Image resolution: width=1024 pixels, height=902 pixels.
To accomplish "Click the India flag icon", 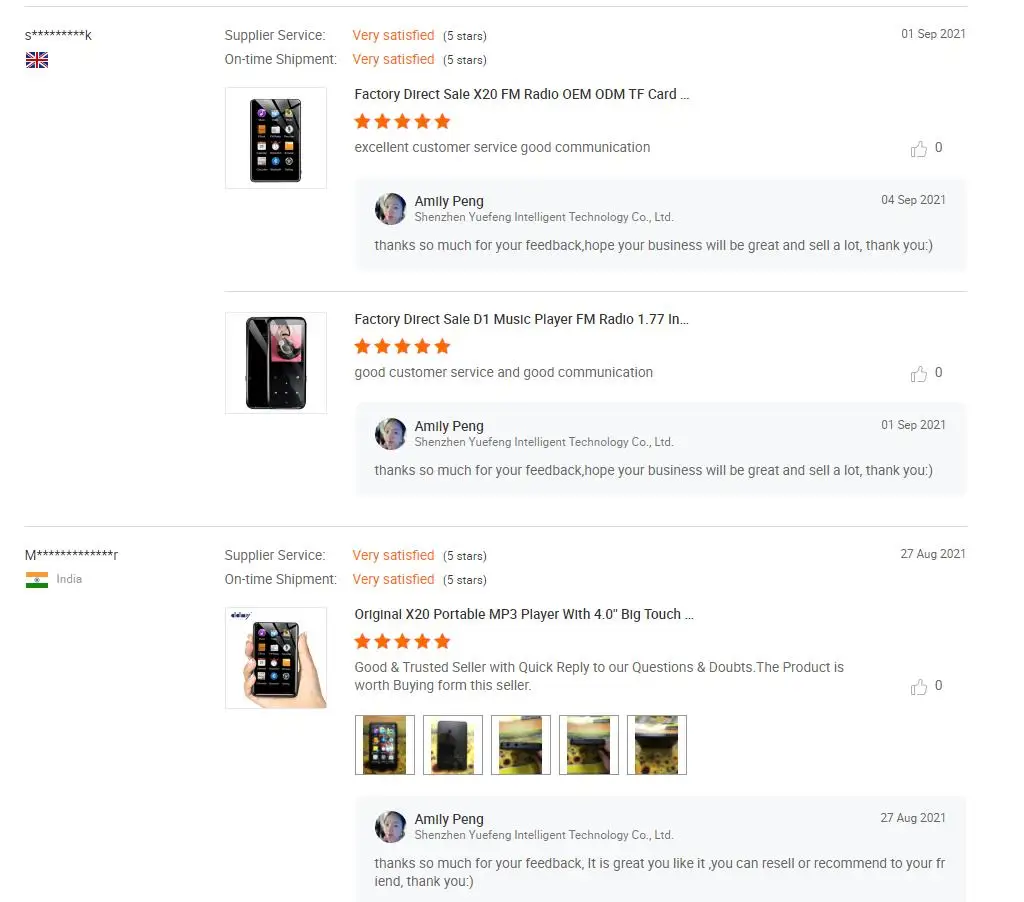I will pyautogui.click(x=37, y=579).
